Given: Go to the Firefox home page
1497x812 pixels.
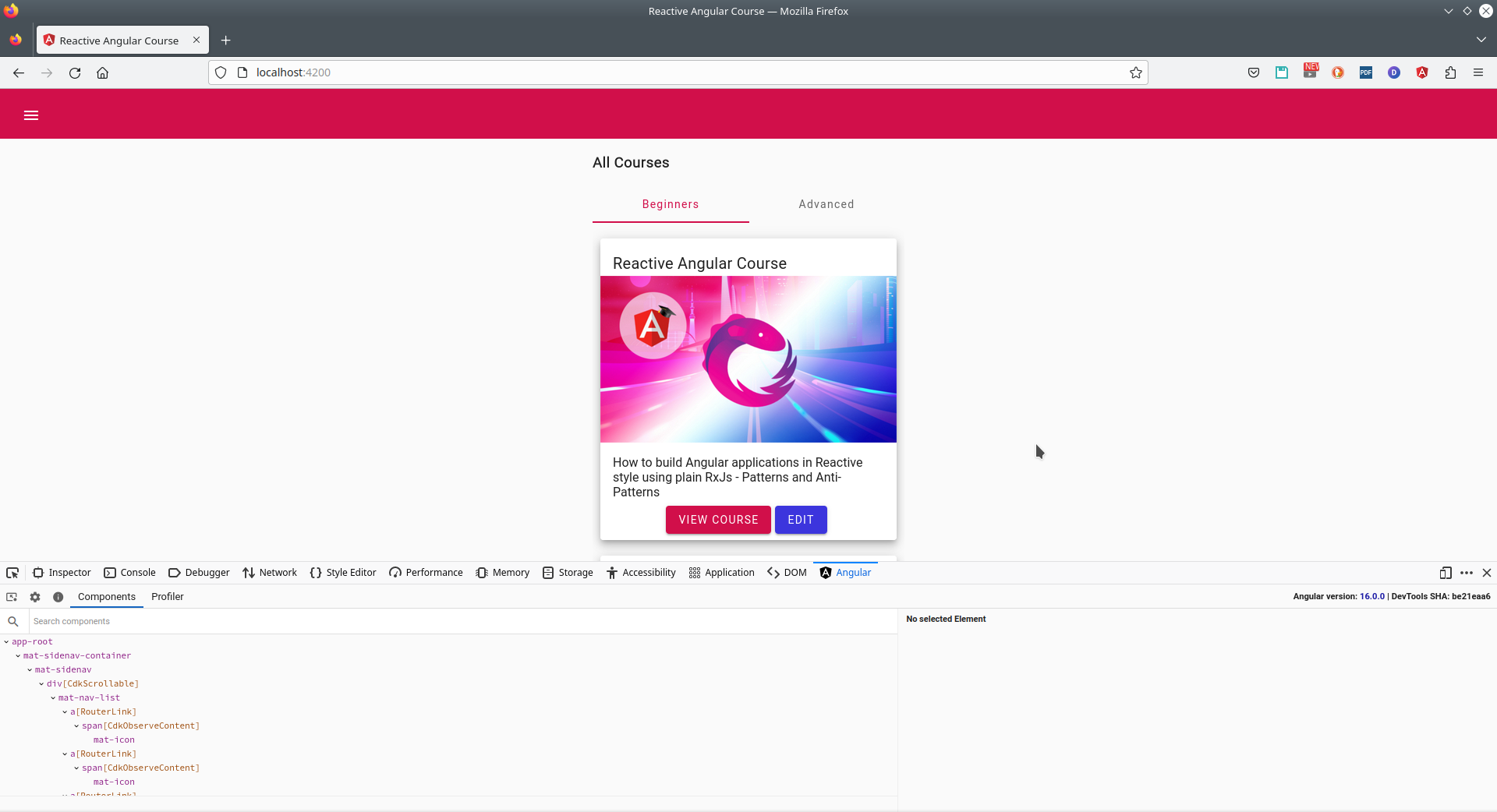Looking at the screenshot, I should point(102,72).
